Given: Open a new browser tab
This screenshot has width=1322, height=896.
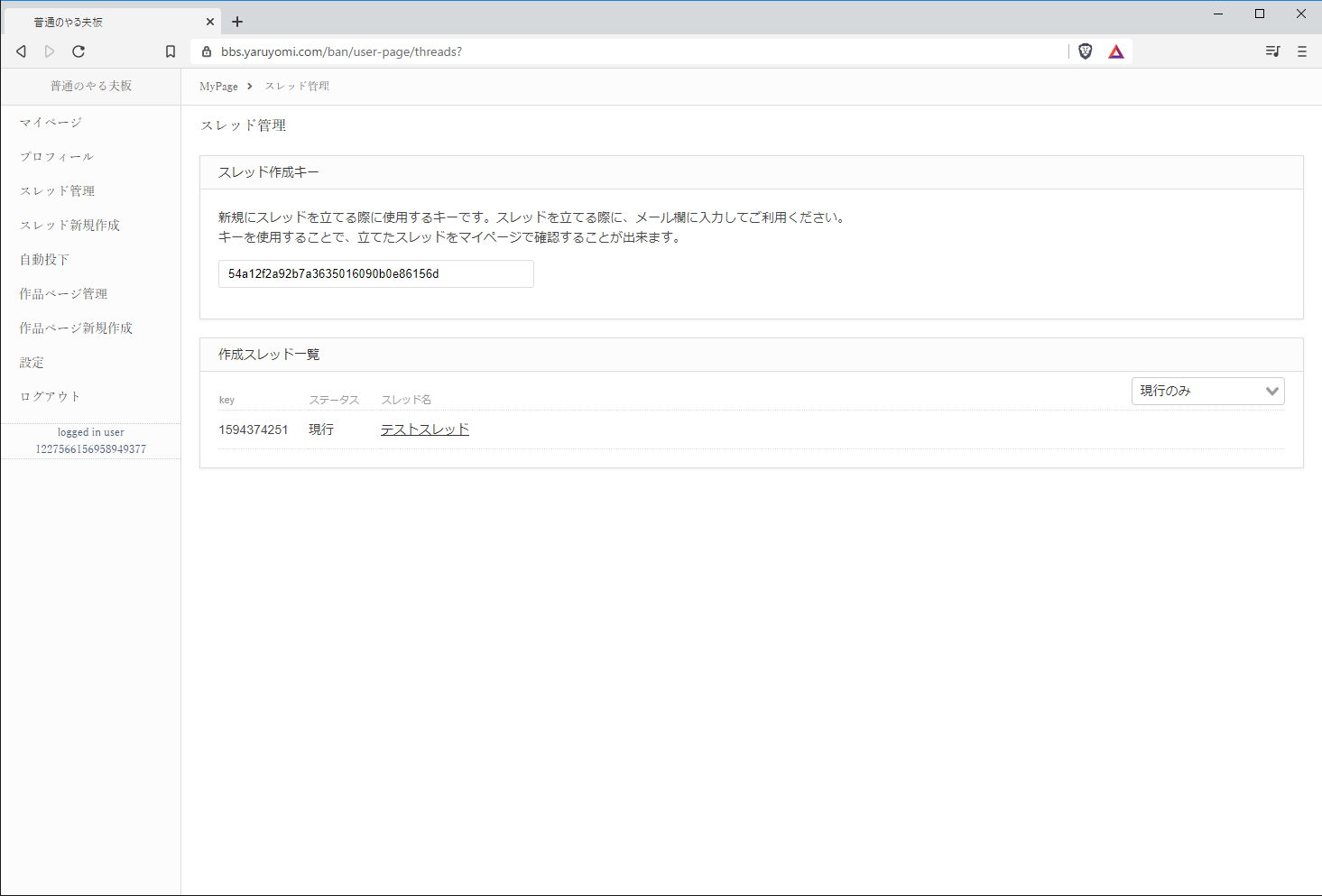Looking at the screenshot, I should click(x=237, y=22).
